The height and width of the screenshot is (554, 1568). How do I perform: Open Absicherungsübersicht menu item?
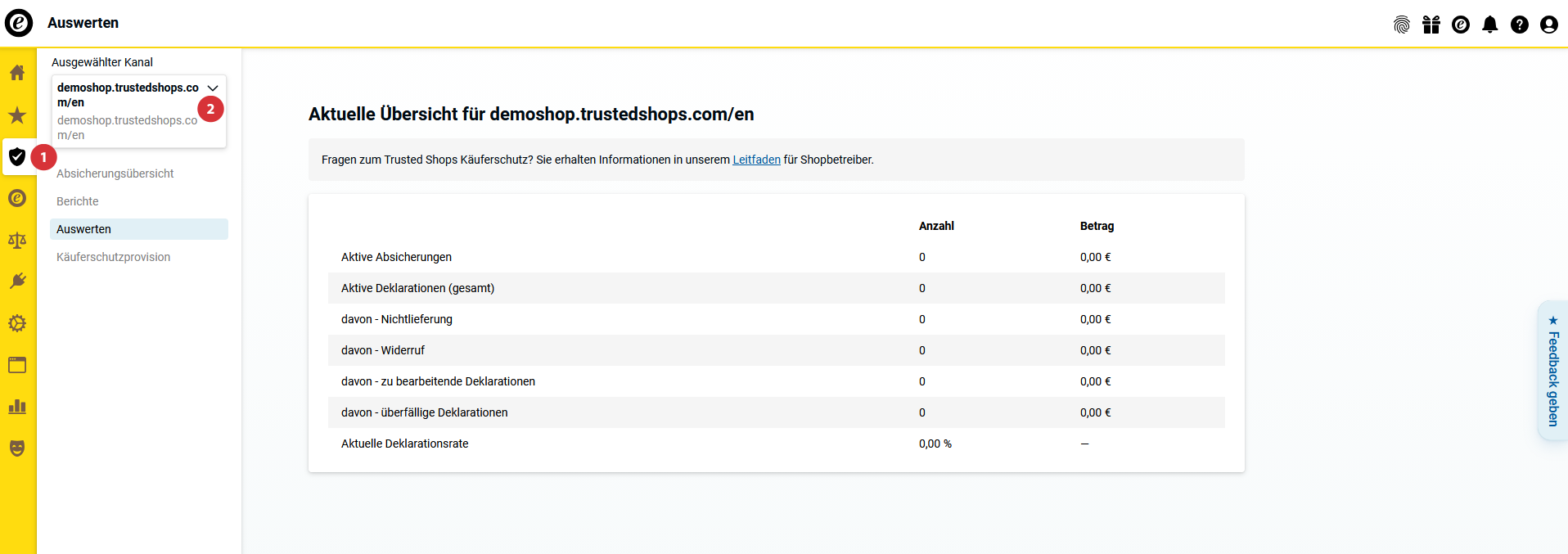115,173
